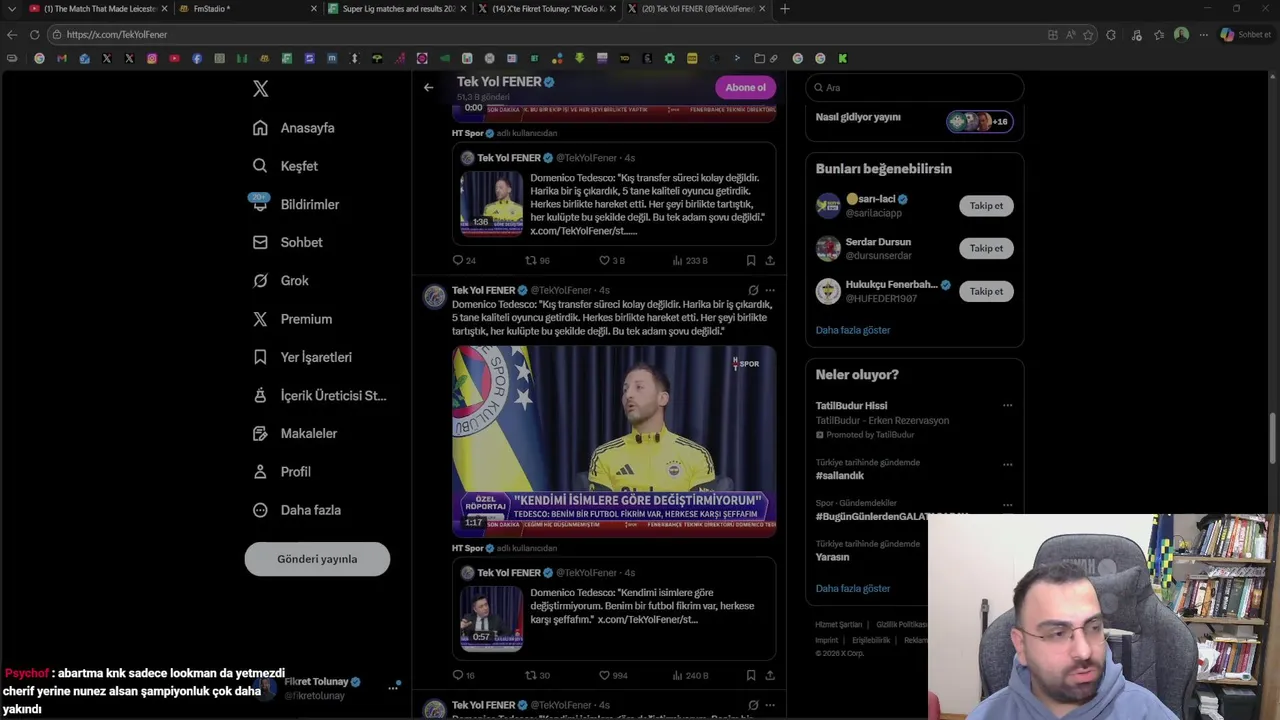Follow Hukukçu Fenerbah... account
This screenshot has width=1280, height=720.
coord(986,291)
